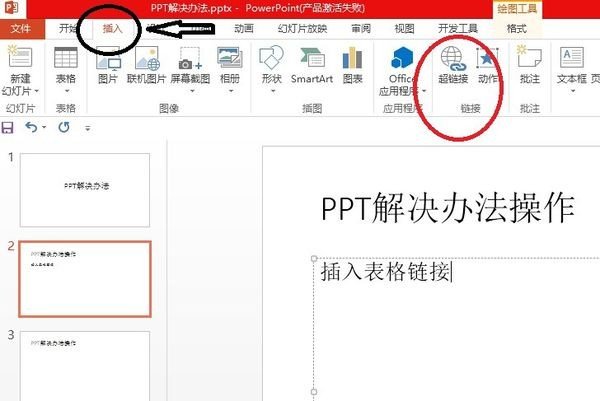Select slide 3 thumbnail
This screenshot has width=600, height=401.
point(85,366)
